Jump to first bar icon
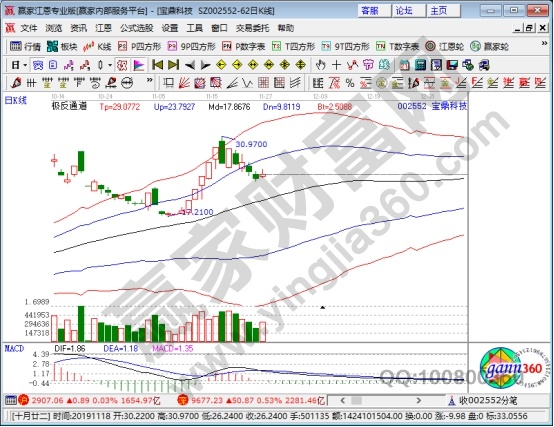The height and width of the screenshot is (427, 554). pyautogui.click(x=157, y=65)
